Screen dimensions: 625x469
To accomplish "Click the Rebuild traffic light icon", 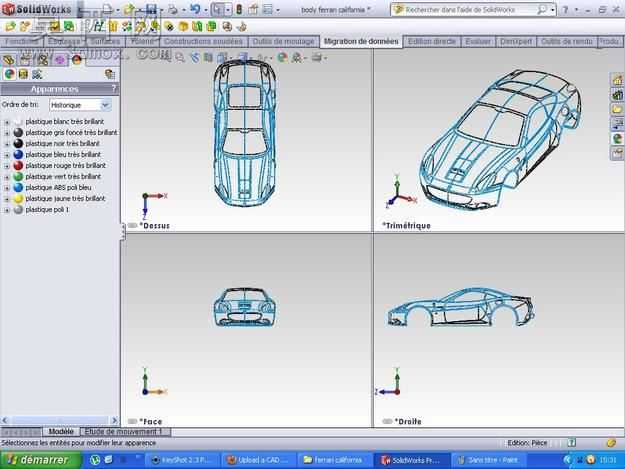I will (239, 9).
